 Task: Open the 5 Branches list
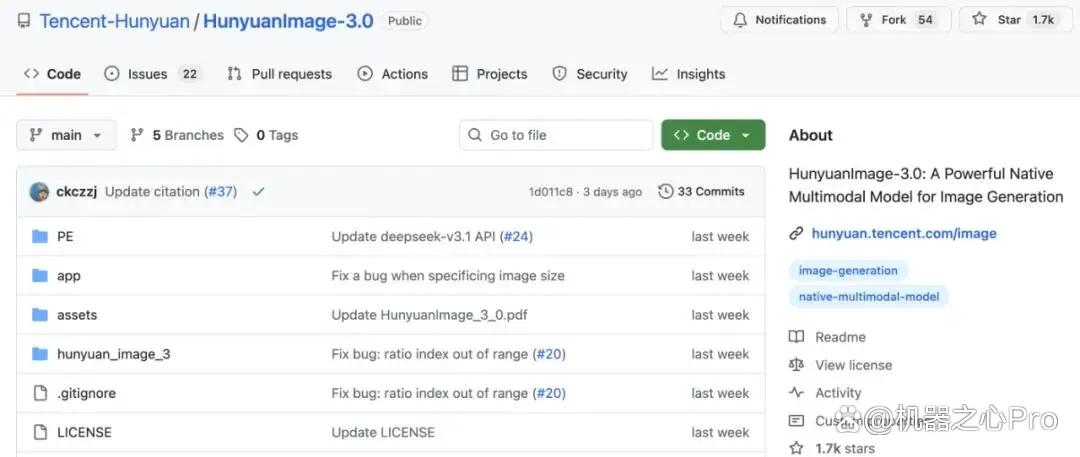click(177, 135)
